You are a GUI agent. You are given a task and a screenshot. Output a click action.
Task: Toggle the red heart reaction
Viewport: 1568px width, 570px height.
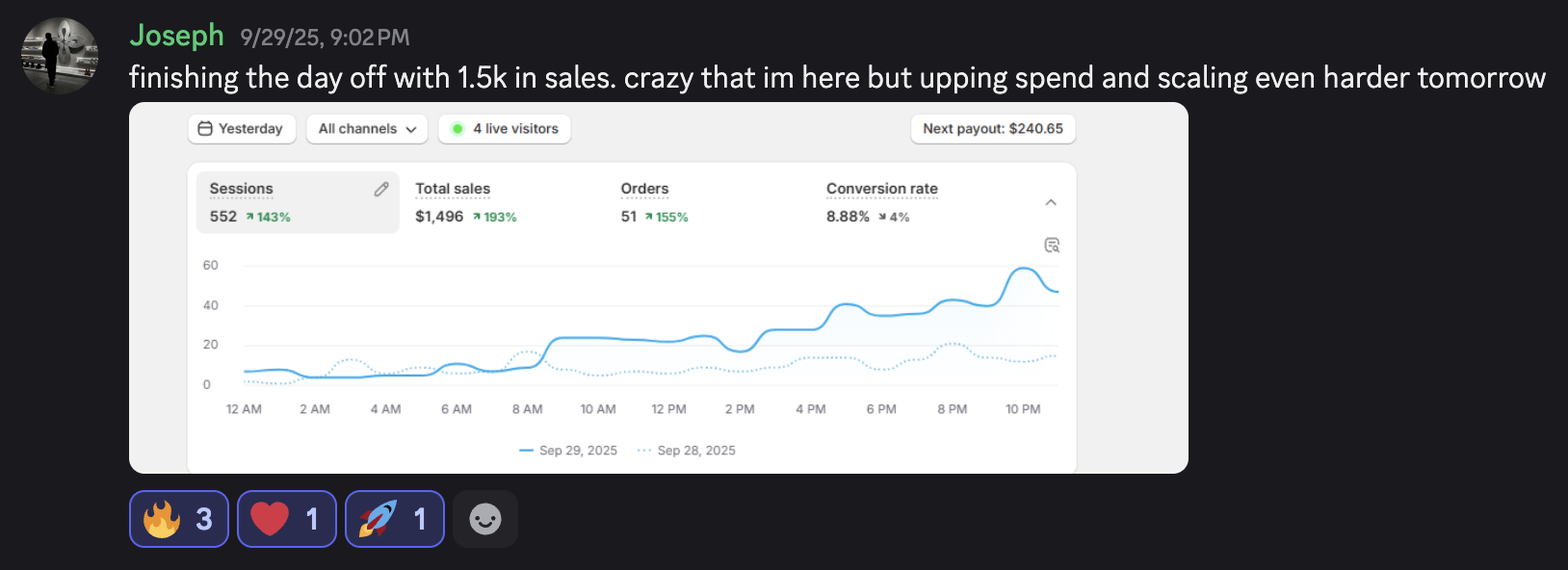point(286,519)
